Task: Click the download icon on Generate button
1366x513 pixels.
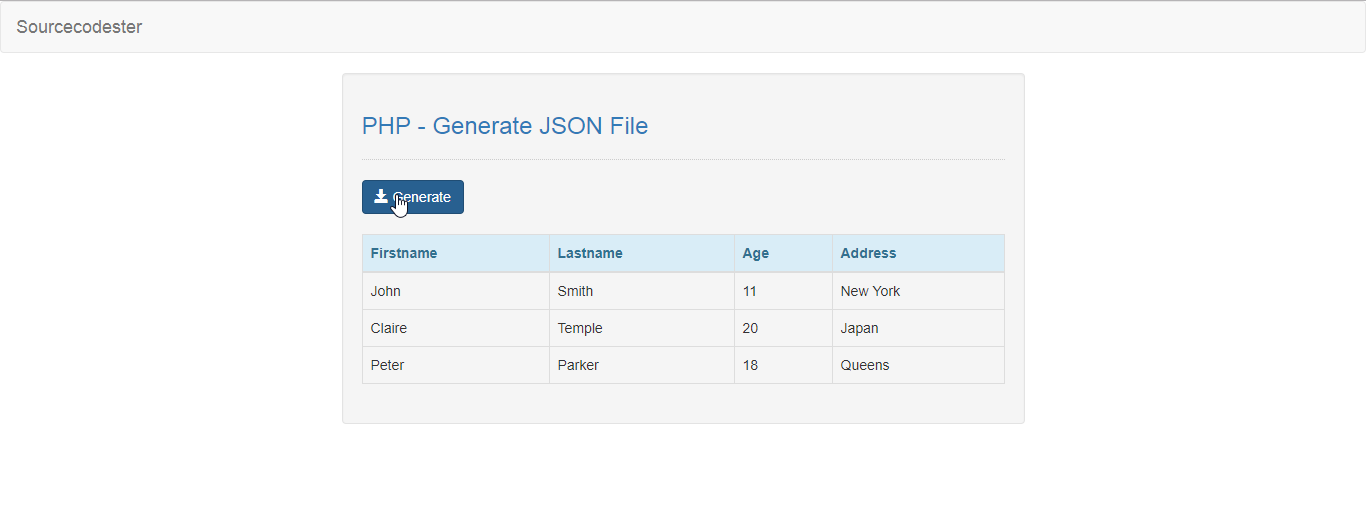Action: tap(381, 196)
